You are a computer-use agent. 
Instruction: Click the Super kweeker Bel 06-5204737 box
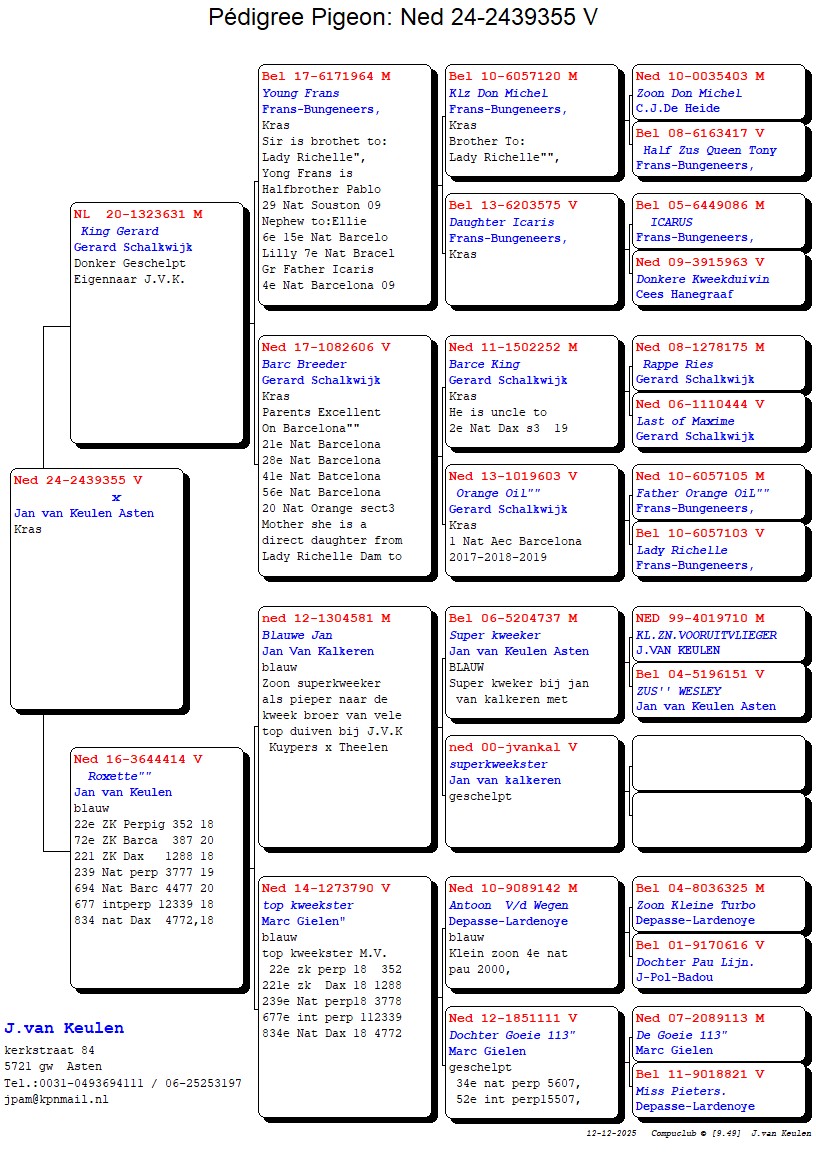click(532, 661)
